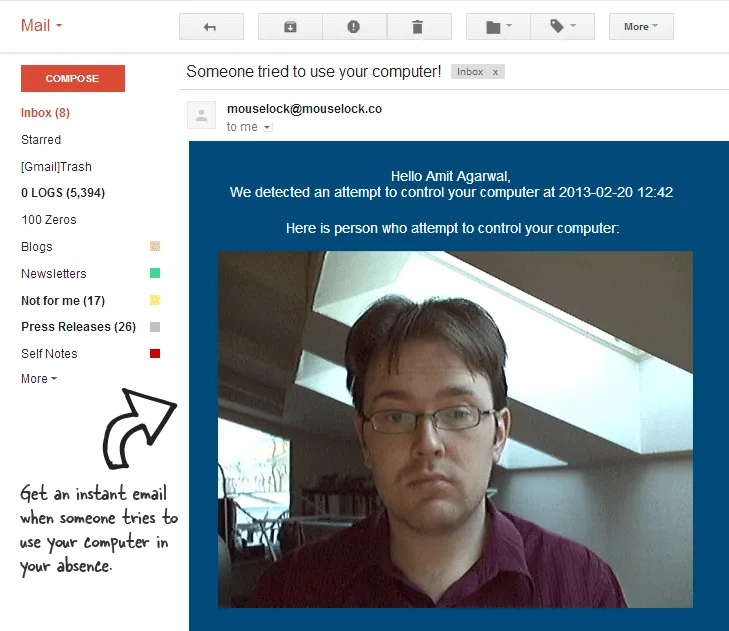This screenshot has width=729, height=631.
Task: Open the Labels tag icon menu
Action: (x=563, y=27)
